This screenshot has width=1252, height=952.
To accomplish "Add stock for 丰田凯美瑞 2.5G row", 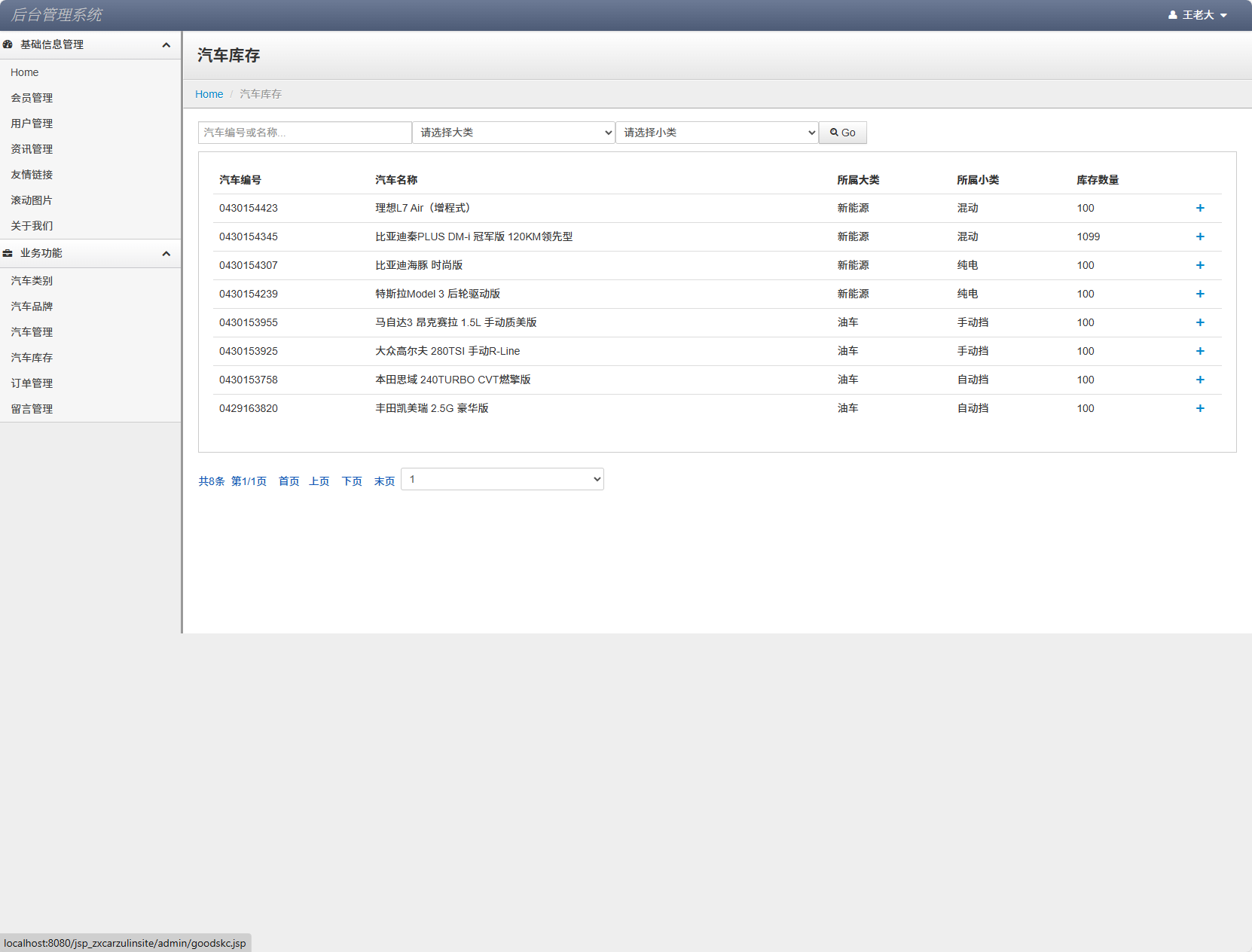I will (1200, 408).
